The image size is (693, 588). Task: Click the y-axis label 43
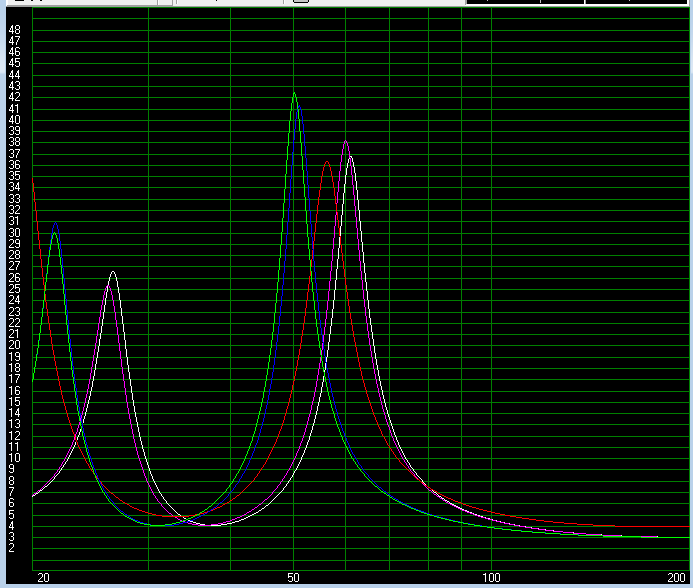click(x=14, y=86)
